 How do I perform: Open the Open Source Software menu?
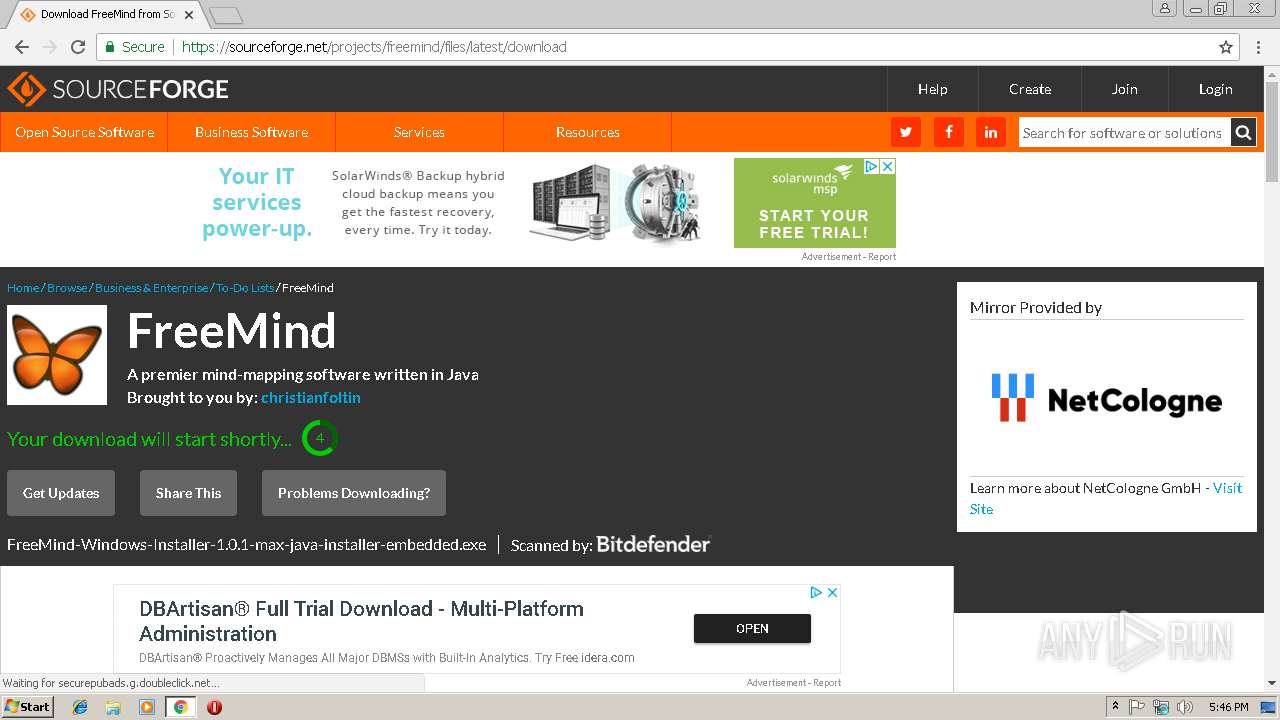[84, 132]
